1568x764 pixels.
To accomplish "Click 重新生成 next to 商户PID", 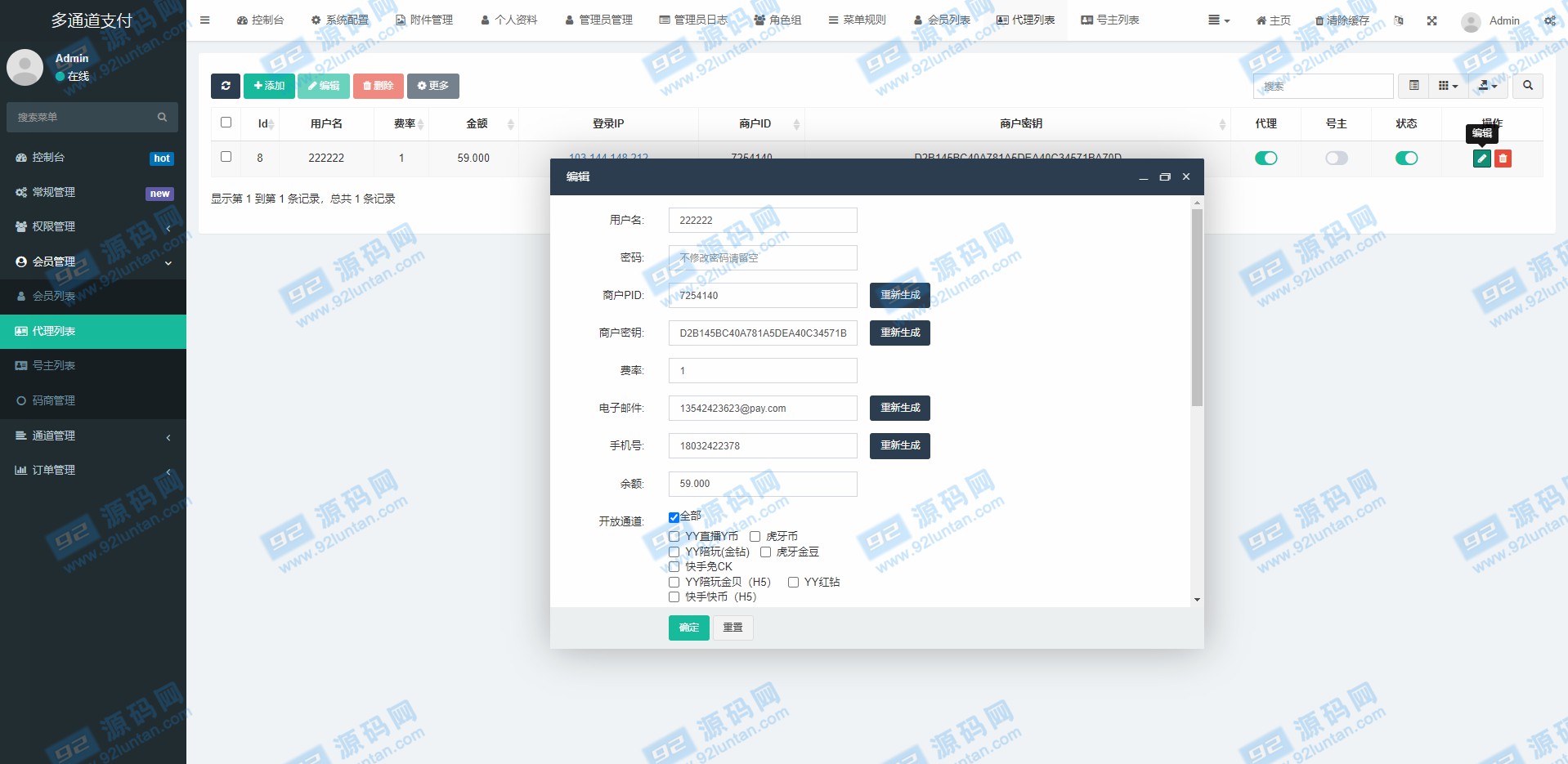I will pos(900,295).
